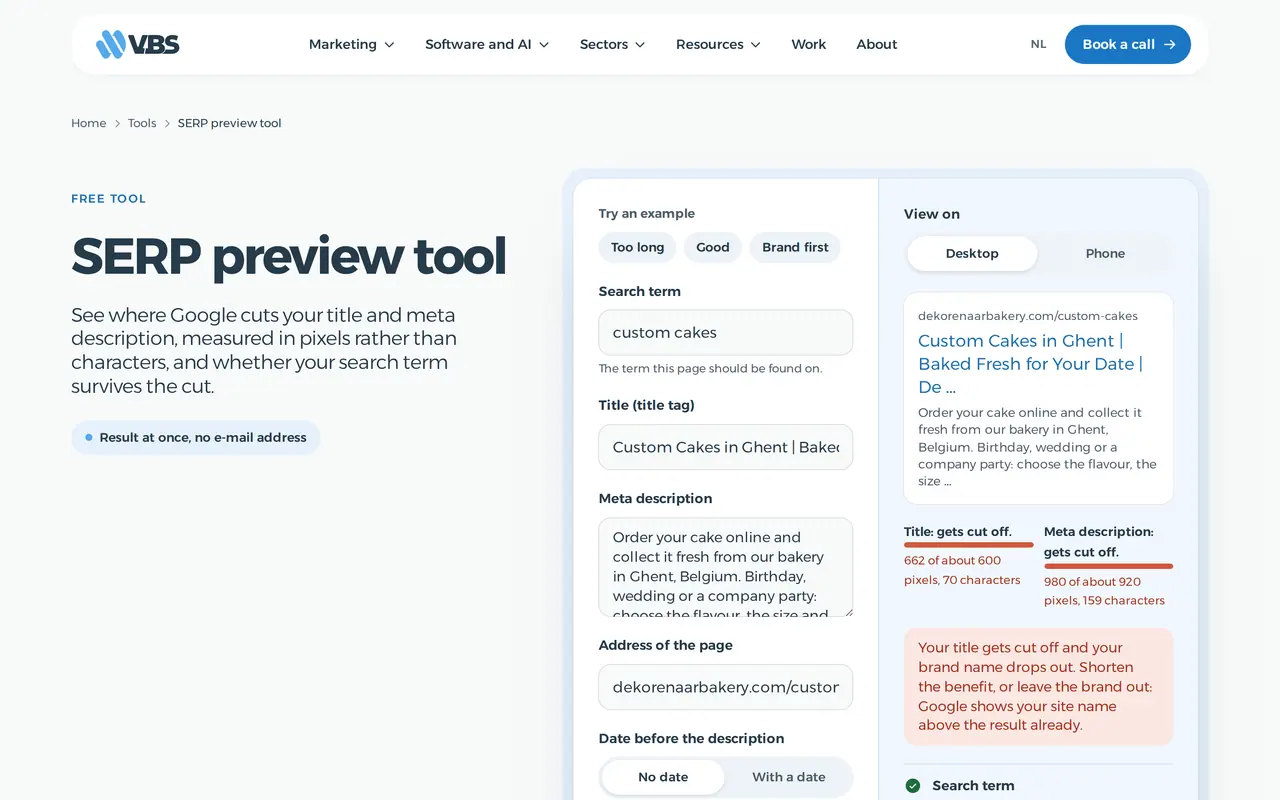The width and height of the screenshot is (1280, 800).
Task: Switch the preview to Phone
Action: coord(1105,254)
